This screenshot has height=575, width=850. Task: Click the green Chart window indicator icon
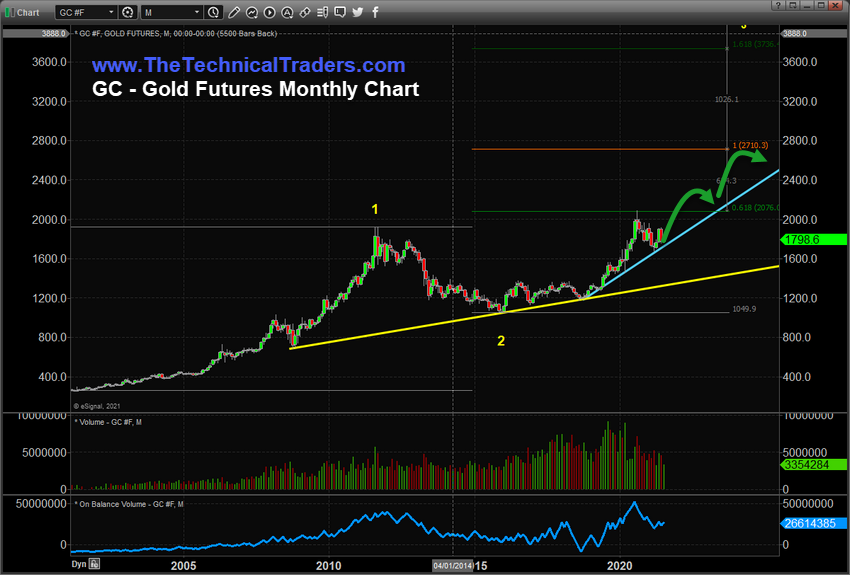click(10, 12)
